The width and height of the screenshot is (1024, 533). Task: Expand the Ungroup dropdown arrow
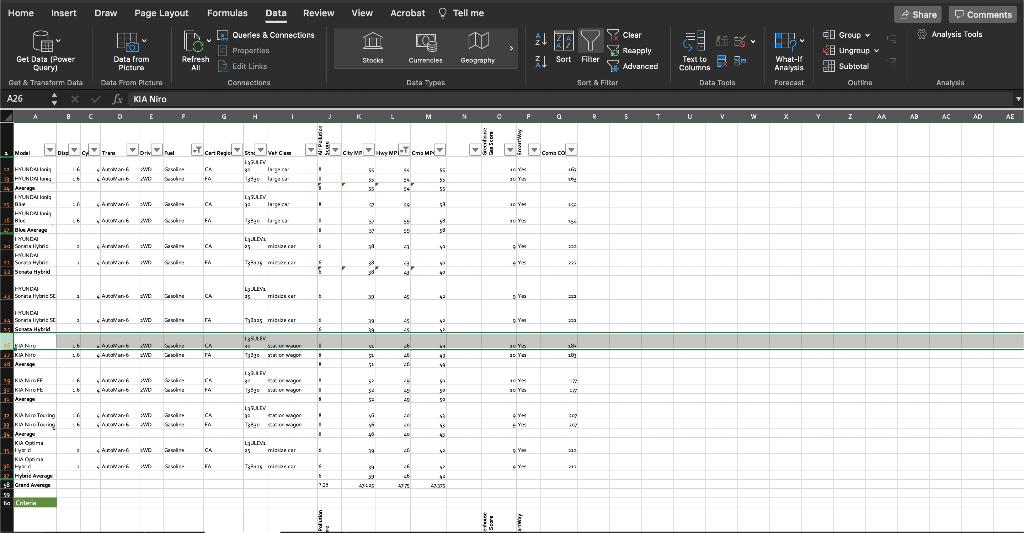[876, 51]
